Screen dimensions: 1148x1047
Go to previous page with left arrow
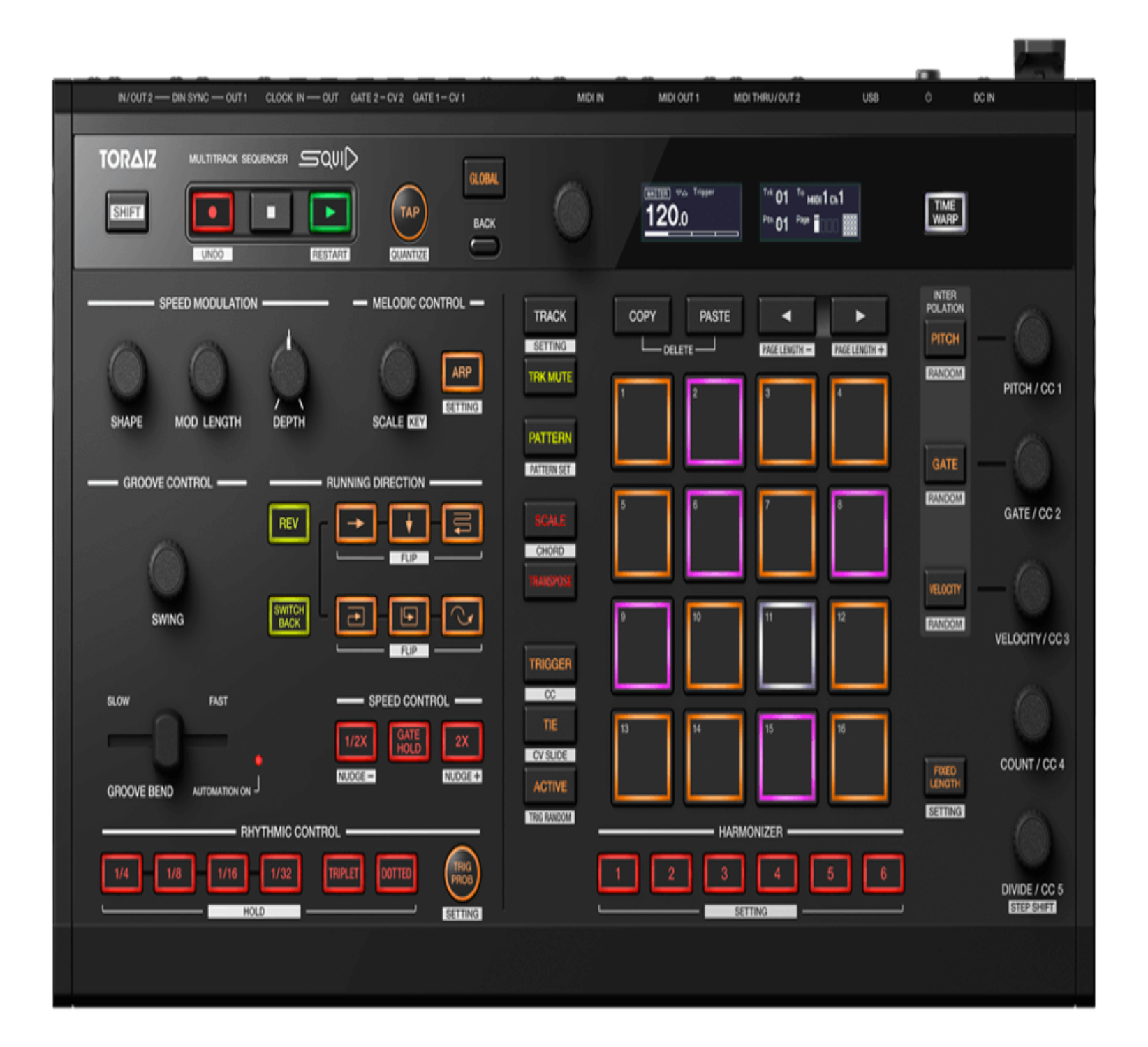point(786,316)
